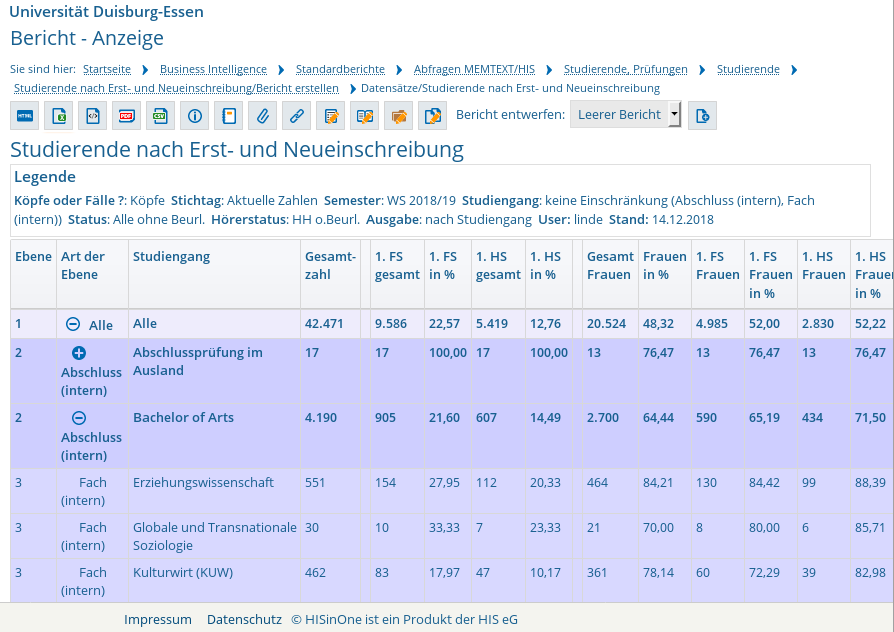
Task: Export report as XML code file
Action: click(92, 116)
